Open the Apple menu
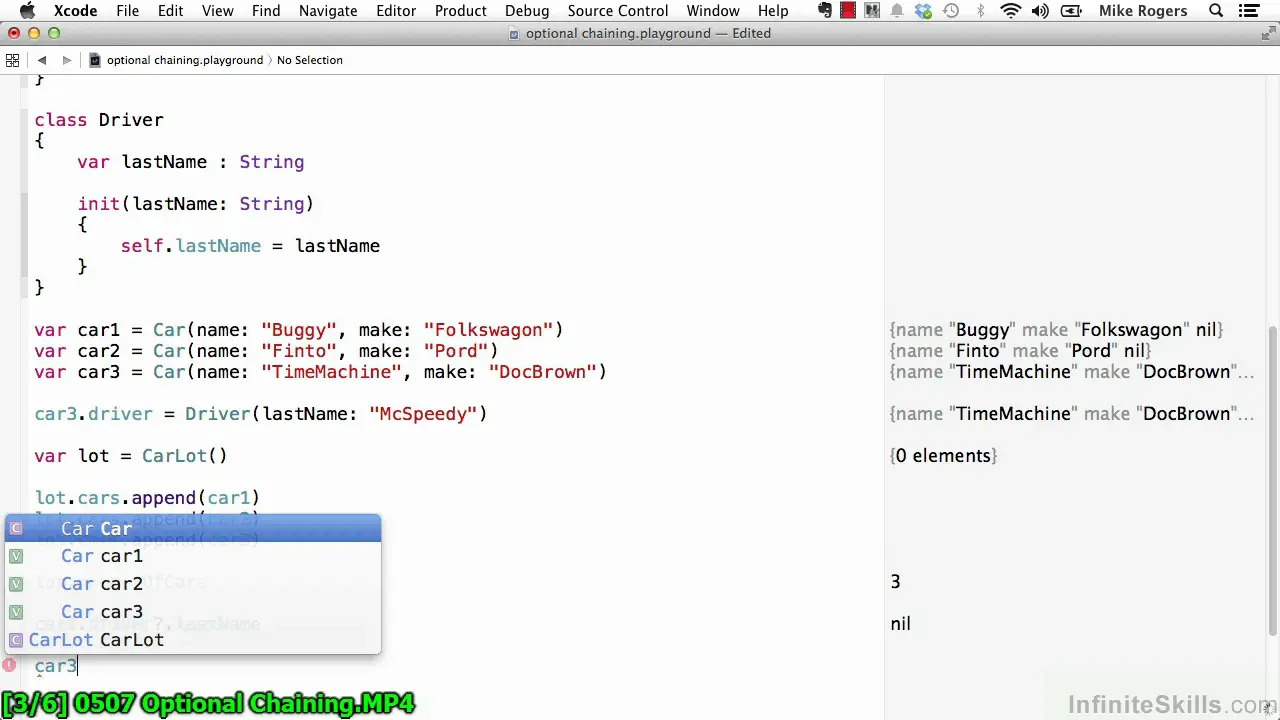Viewport: 1280px width, 720px height. (28, 11)
